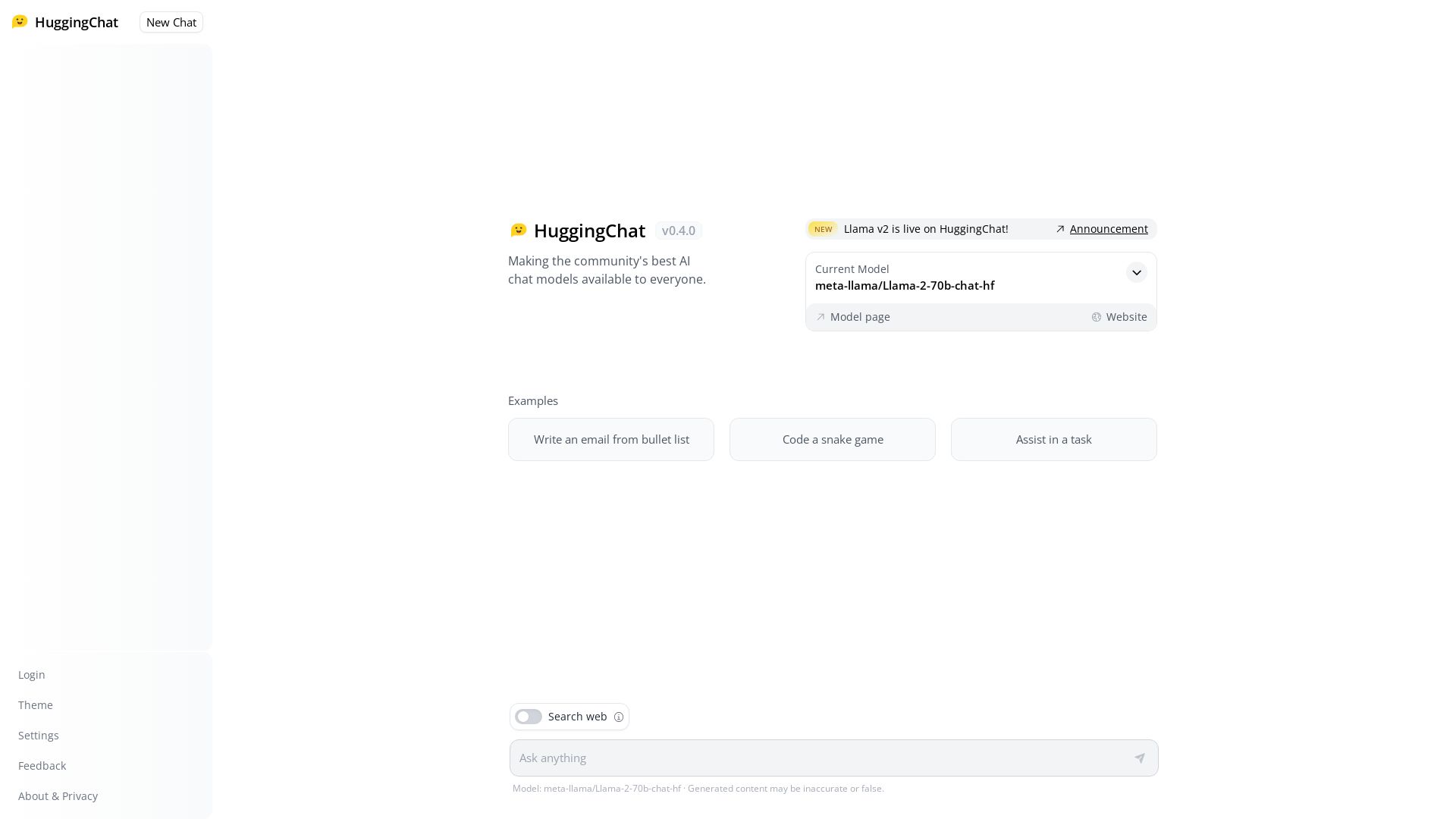Image resolution: width=1456 pixels, height=819 pixels.
Task: Start a New Chat
Action: tap(171, 22)
